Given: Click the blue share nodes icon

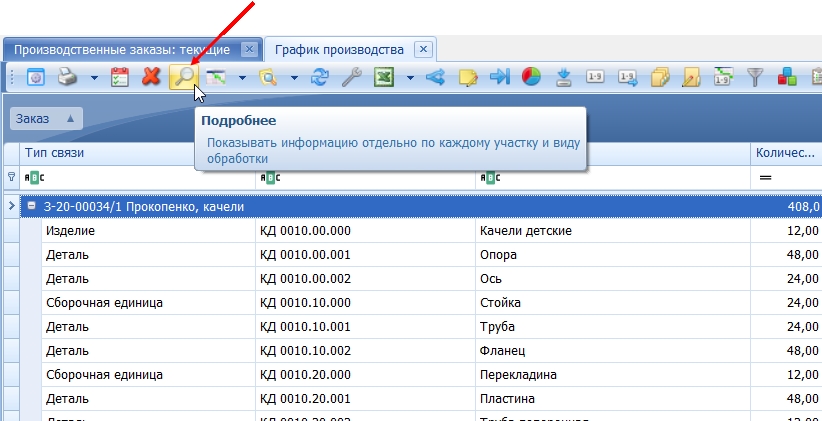Looking at the screenshot, I should point(436,78).
